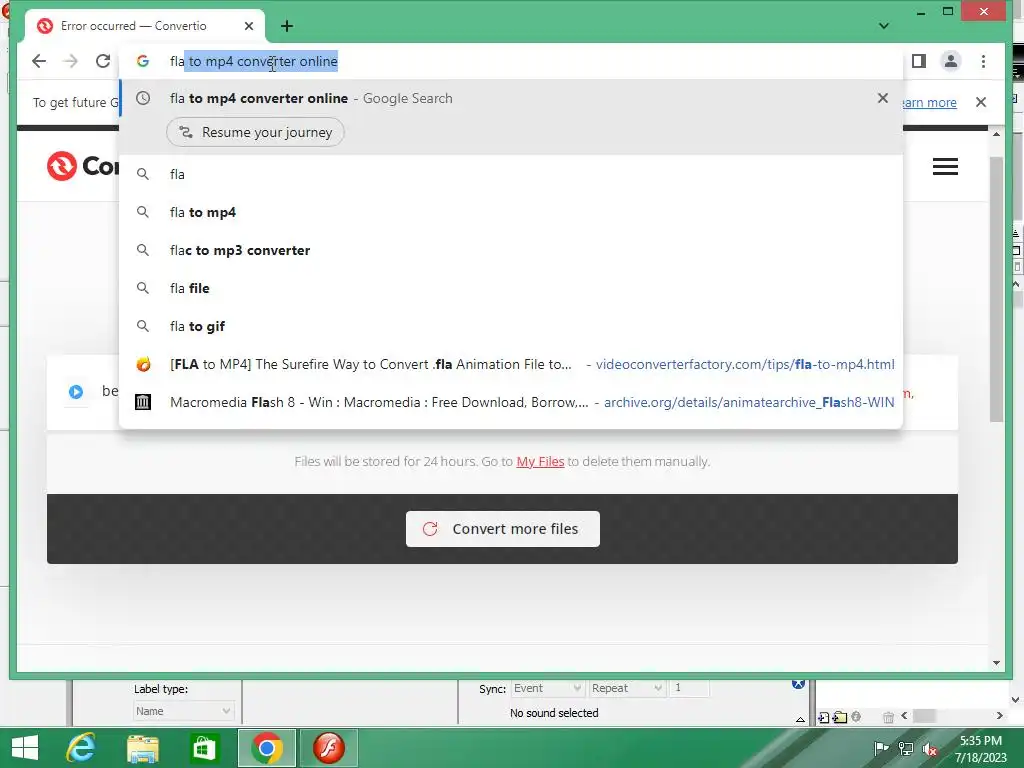
Task: Reload the Convertio page
Action: [x=103, y=61]
